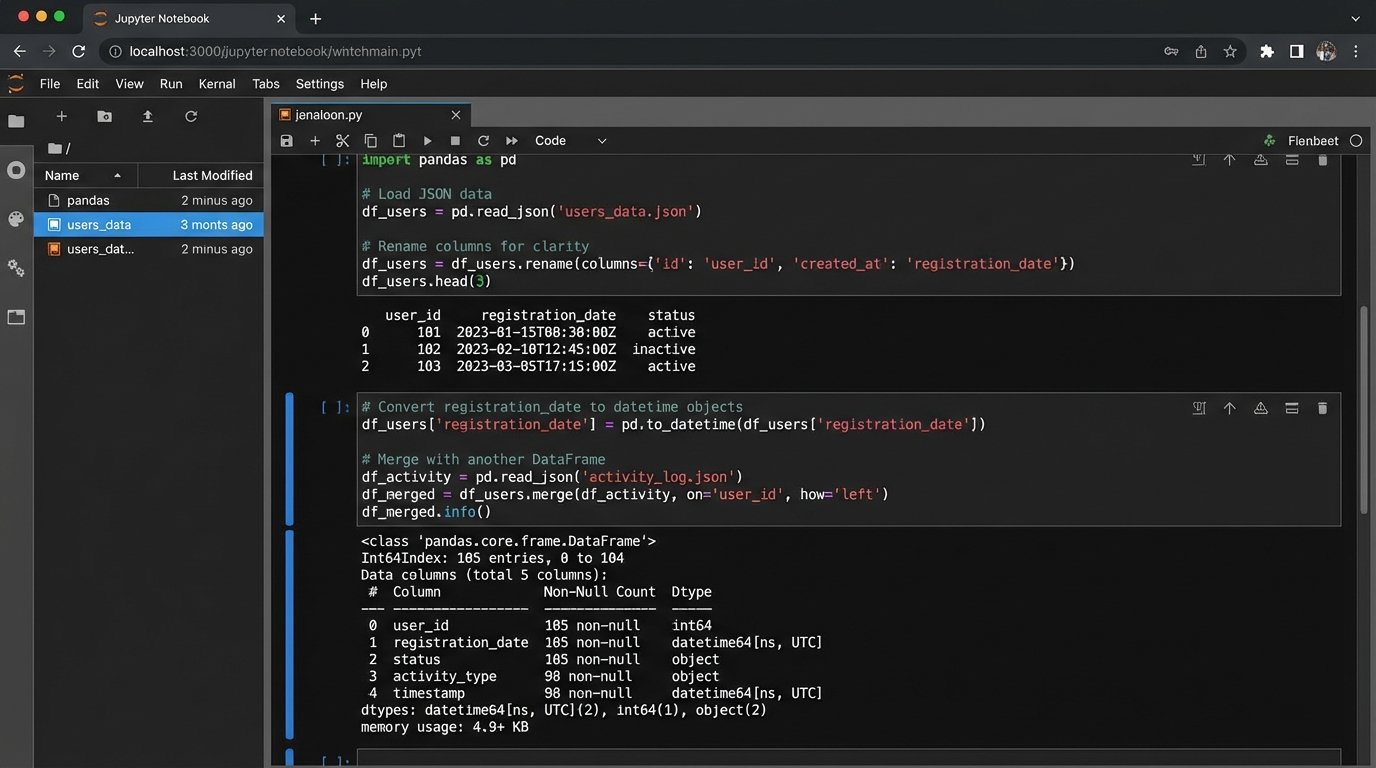The image size is (1376, 768).
Task: Paste cell using the clipboard icon
Action: pos(399,141)
